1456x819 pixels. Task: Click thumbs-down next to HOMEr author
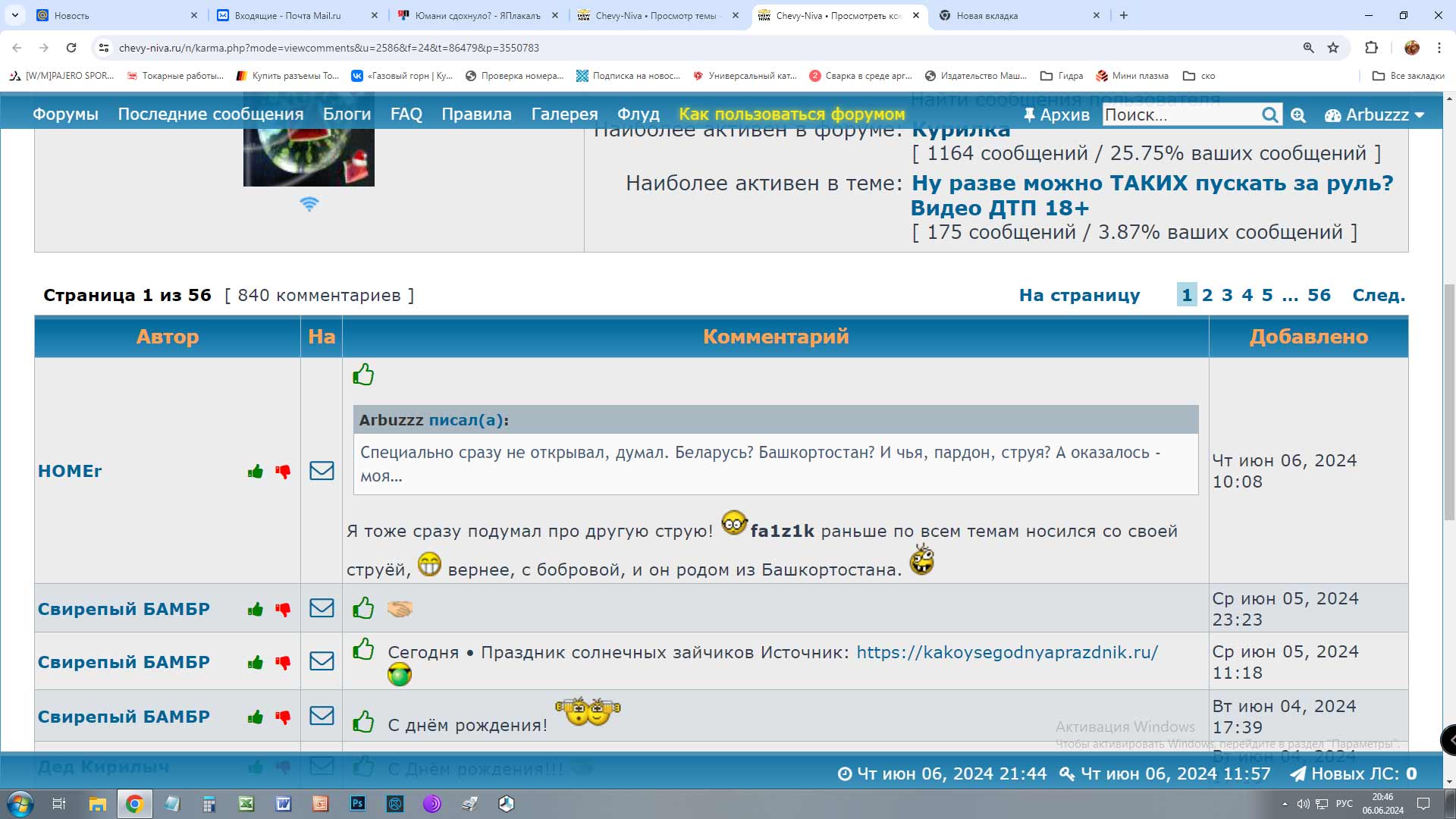pos(283,472)
